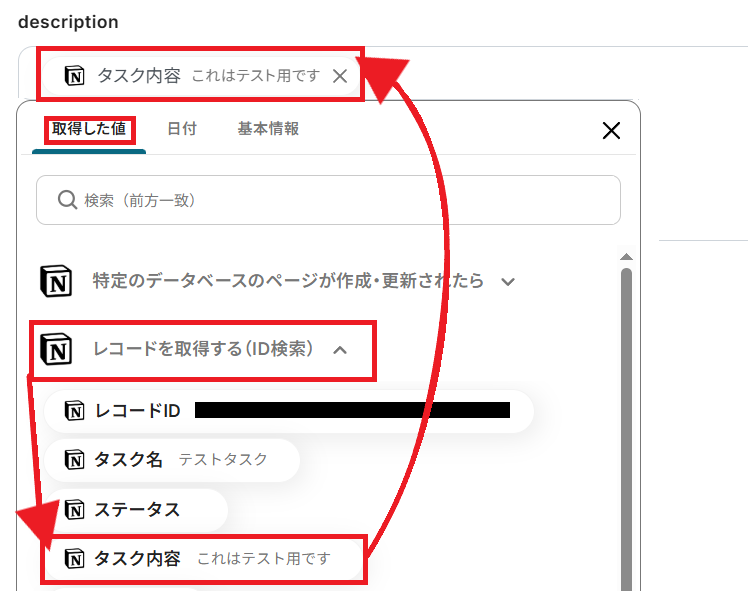748x596 pixels.
Task: Pick the タスク名 テストタスク value
Action: pos(172,460)
